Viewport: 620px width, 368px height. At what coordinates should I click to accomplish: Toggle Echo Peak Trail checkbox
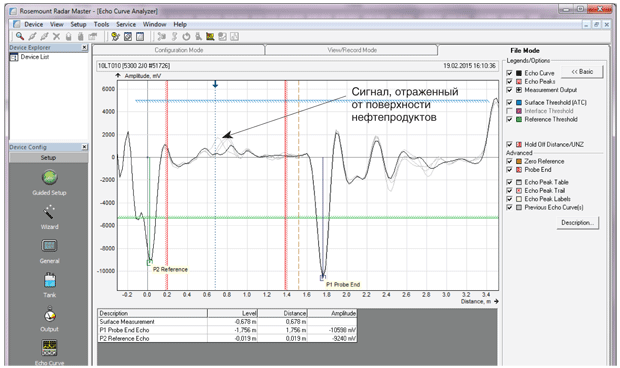[x=509, y=191]
